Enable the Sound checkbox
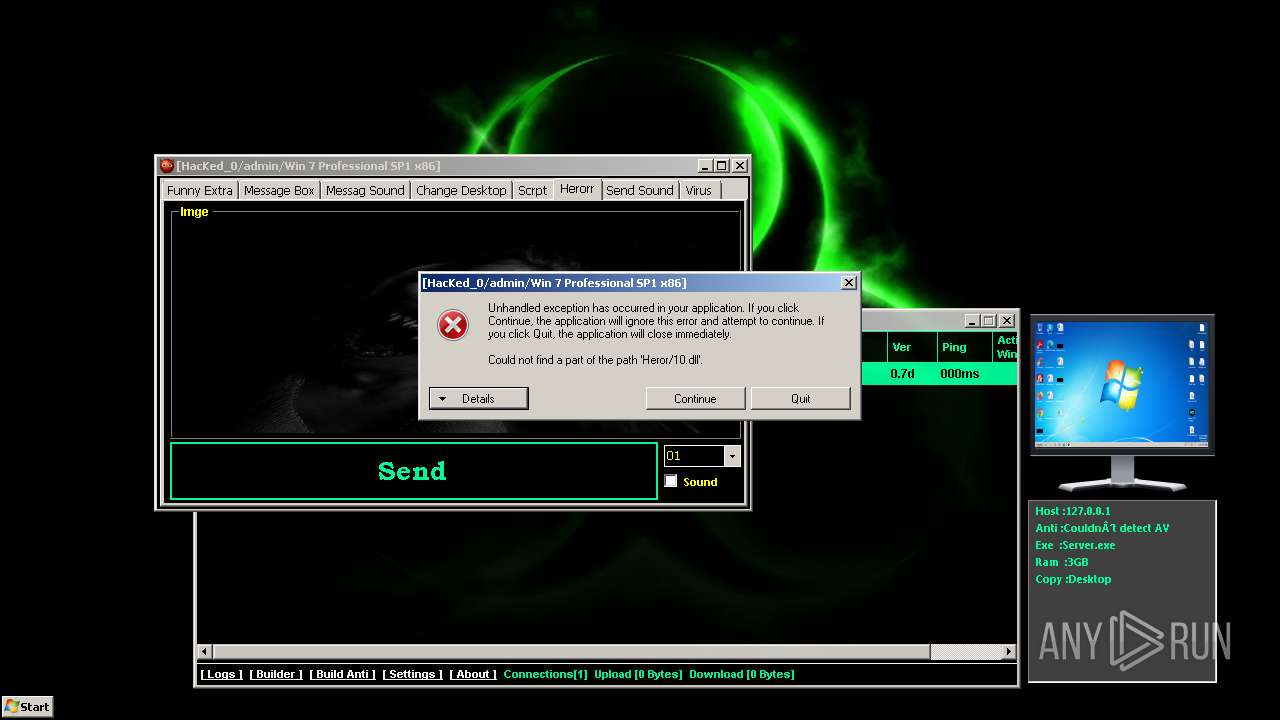The height and width of the screenshot is (720, 1280). click(671, 481)
